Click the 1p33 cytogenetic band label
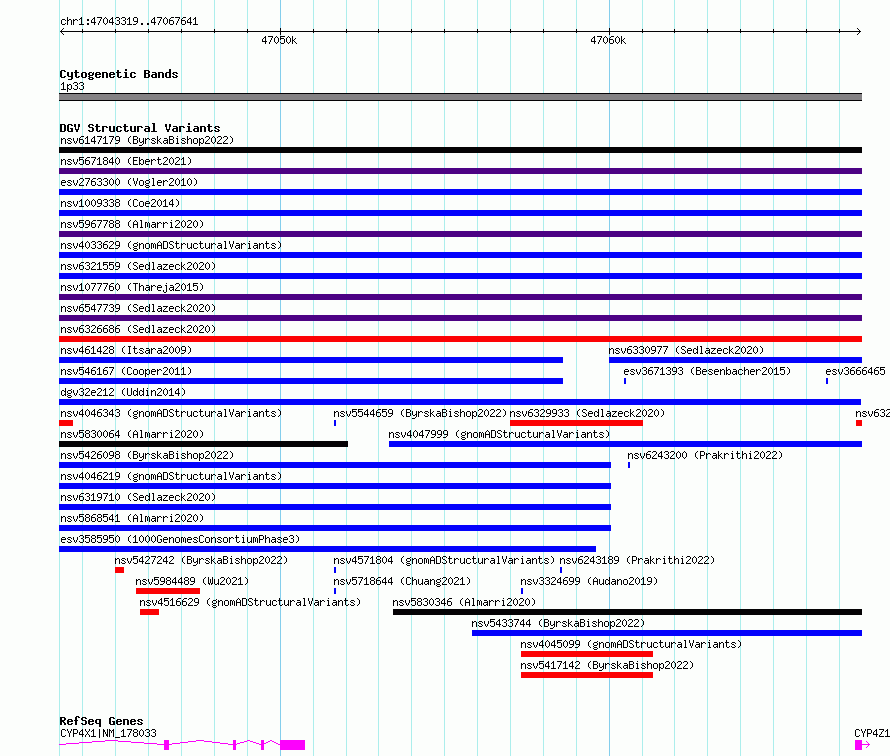This screenshot has width=890, height=756. pyautogui.click(x=72, y=86)
